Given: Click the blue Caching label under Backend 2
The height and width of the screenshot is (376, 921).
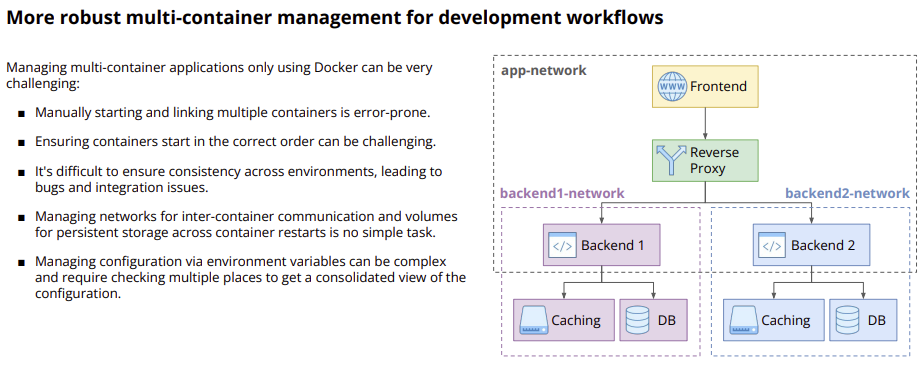Looking at the screenshot, I should [x=786, y=321].
